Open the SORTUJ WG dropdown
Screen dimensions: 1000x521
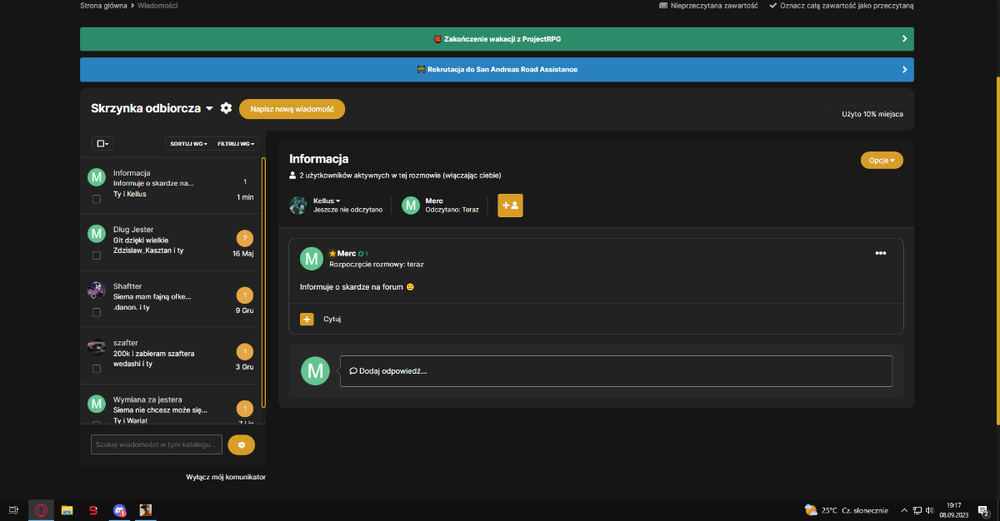[188, 143]
